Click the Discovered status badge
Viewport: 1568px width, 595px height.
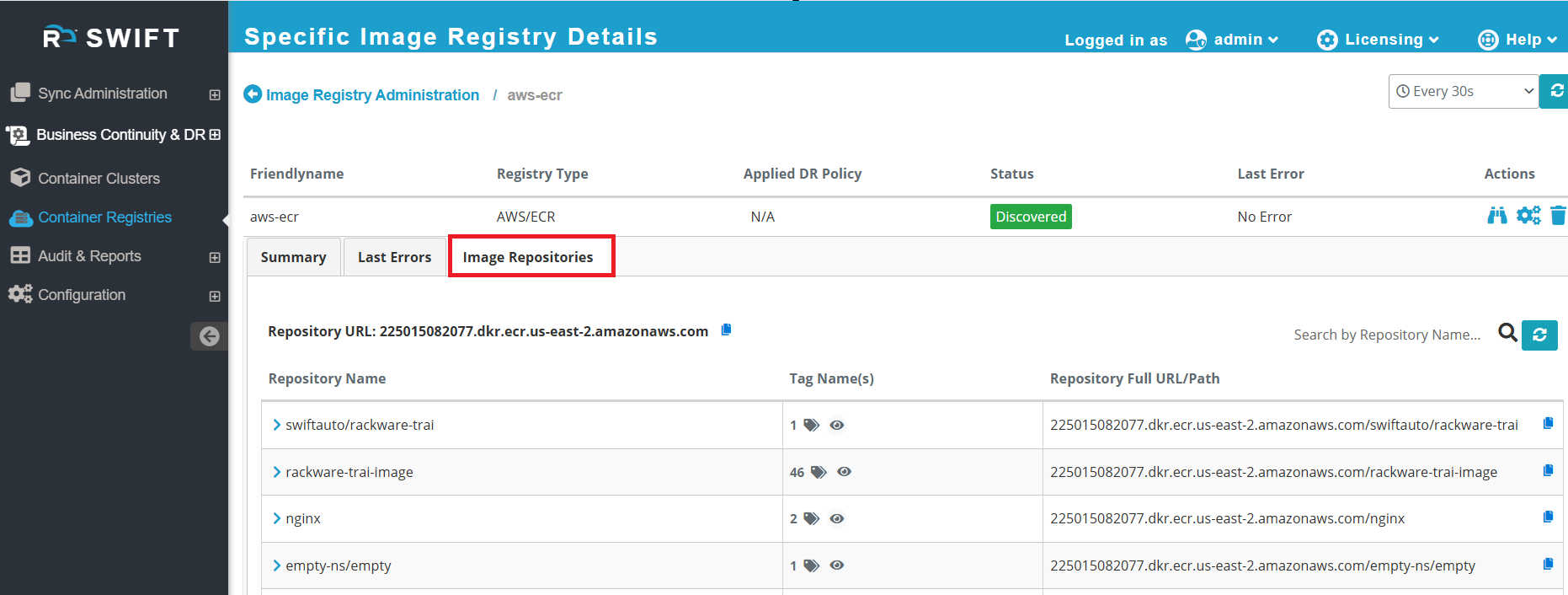click(1031, 217)
